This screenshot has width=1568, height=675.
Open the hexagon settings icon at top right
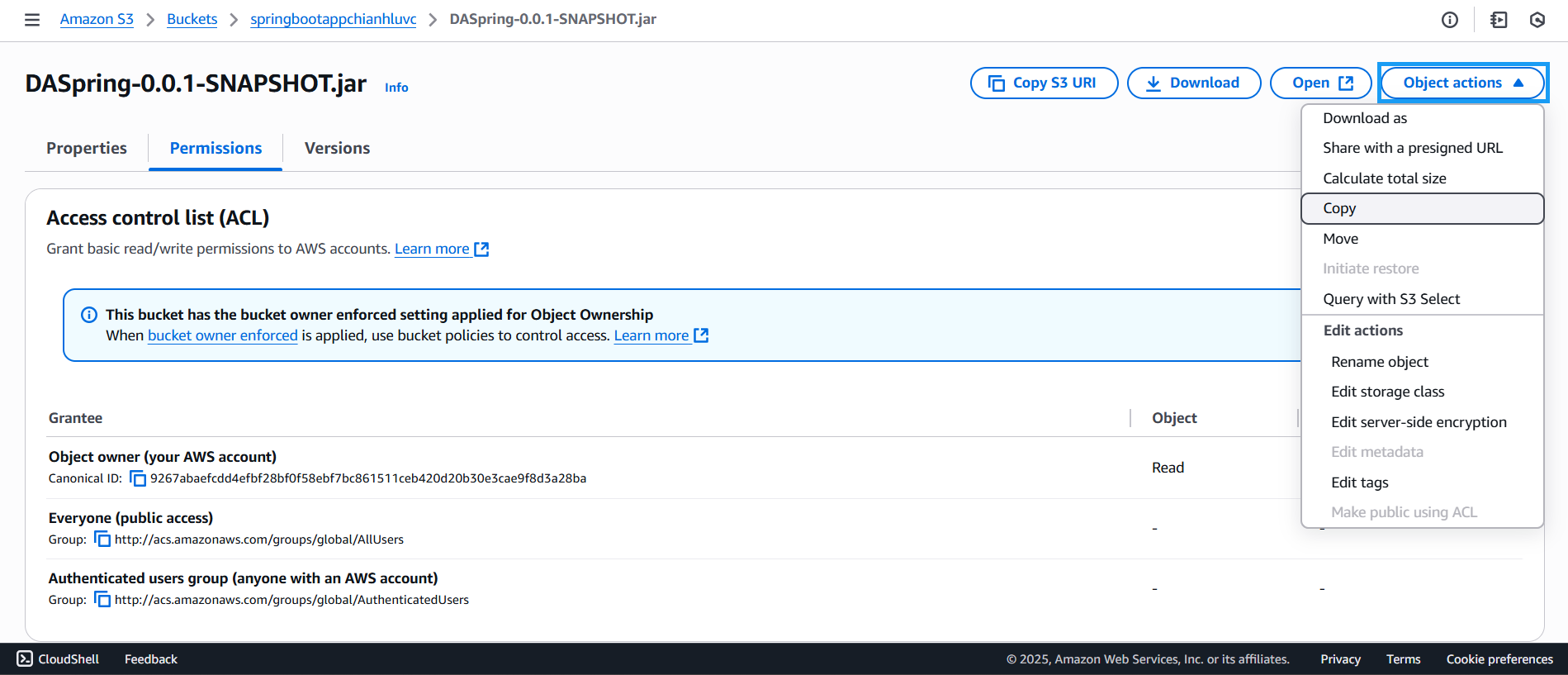click(x=1537, y=20)
